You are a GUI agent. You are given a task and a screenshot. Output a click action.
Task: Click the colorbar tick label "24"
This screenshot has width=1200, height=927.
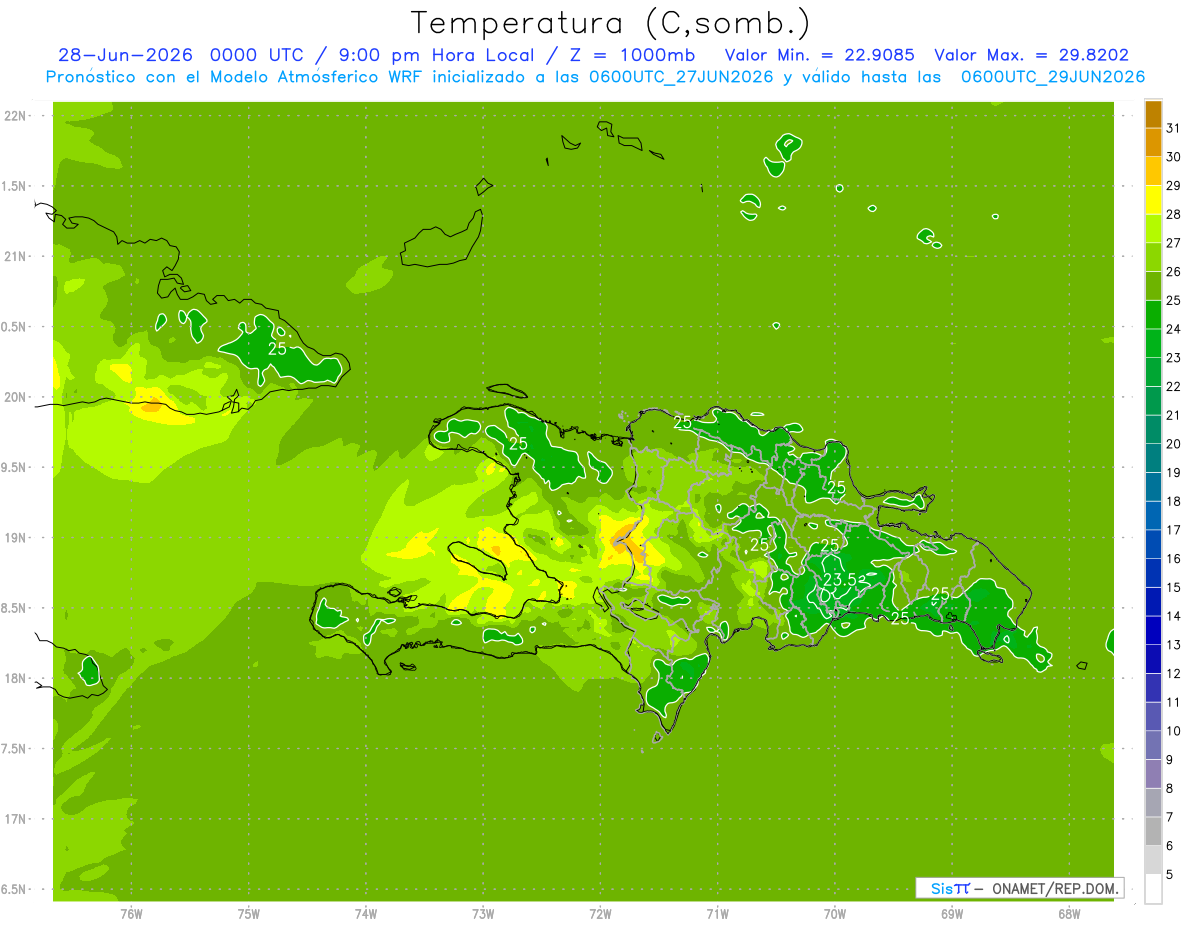[1174, 329]
